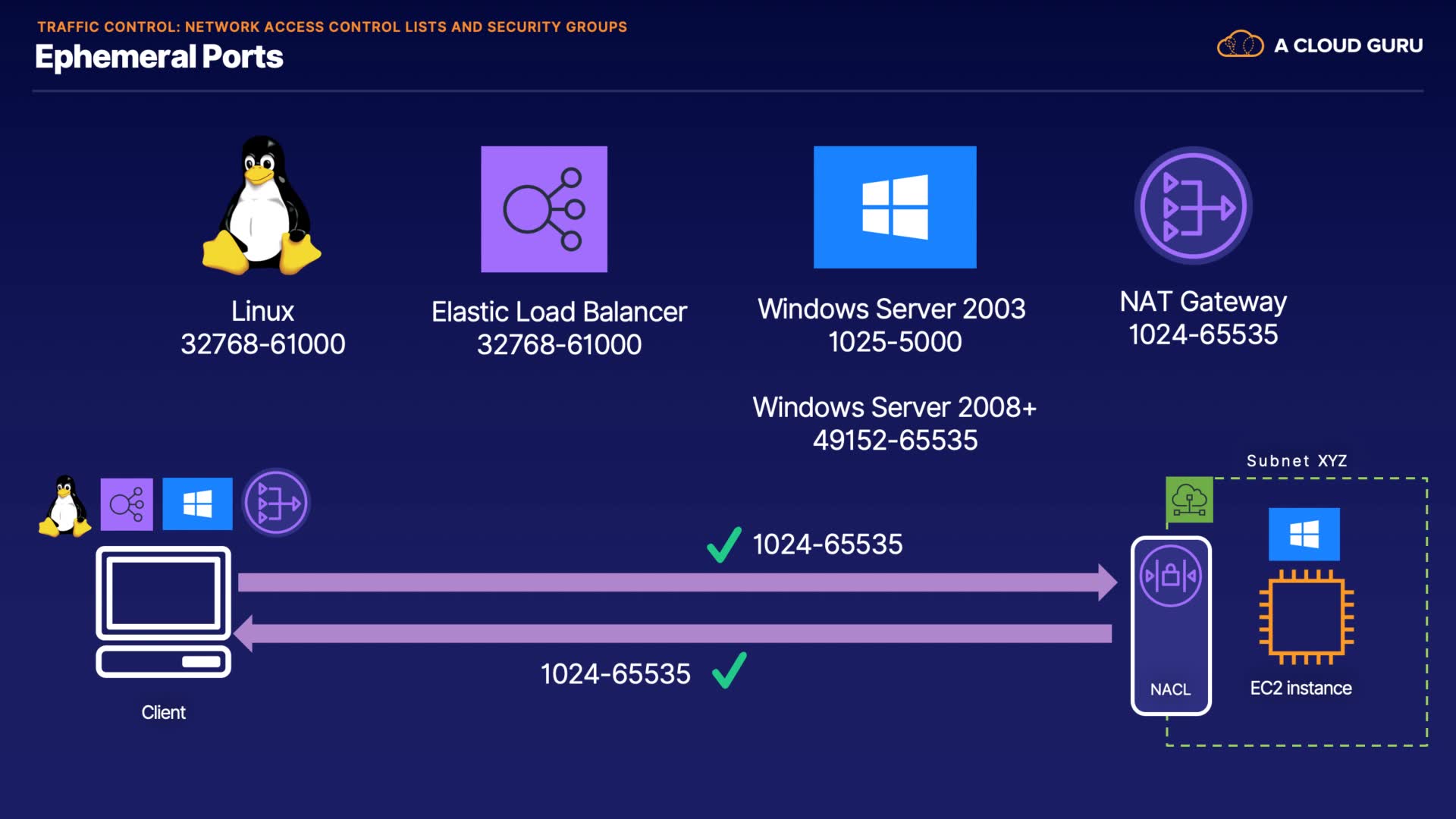Click the Client computer icon
Image resolution: width=1456 pixels, height=819 pixels.
pyautogui.click(x=163, y=611)
